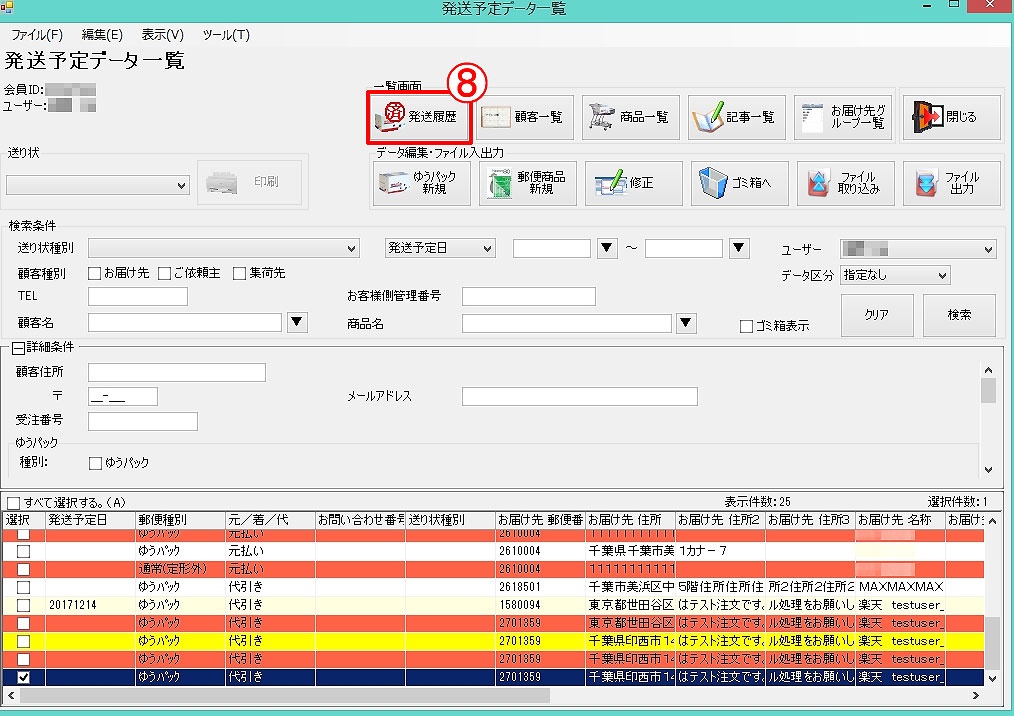Screen dimensions: 1014x716
Task: Open 発送履歴 shipping history list
Action: click(x=418, y=117)
